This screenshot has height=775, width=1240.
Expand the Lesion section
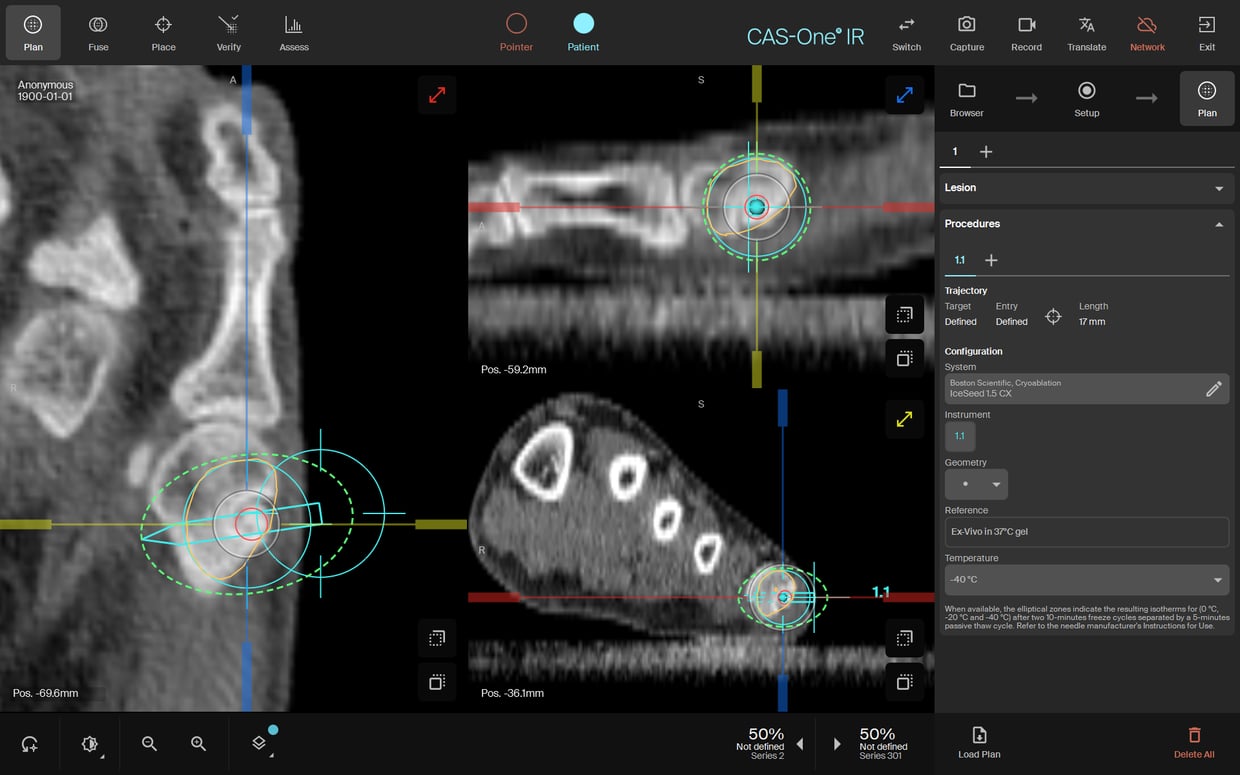[x=1085, y=188]
